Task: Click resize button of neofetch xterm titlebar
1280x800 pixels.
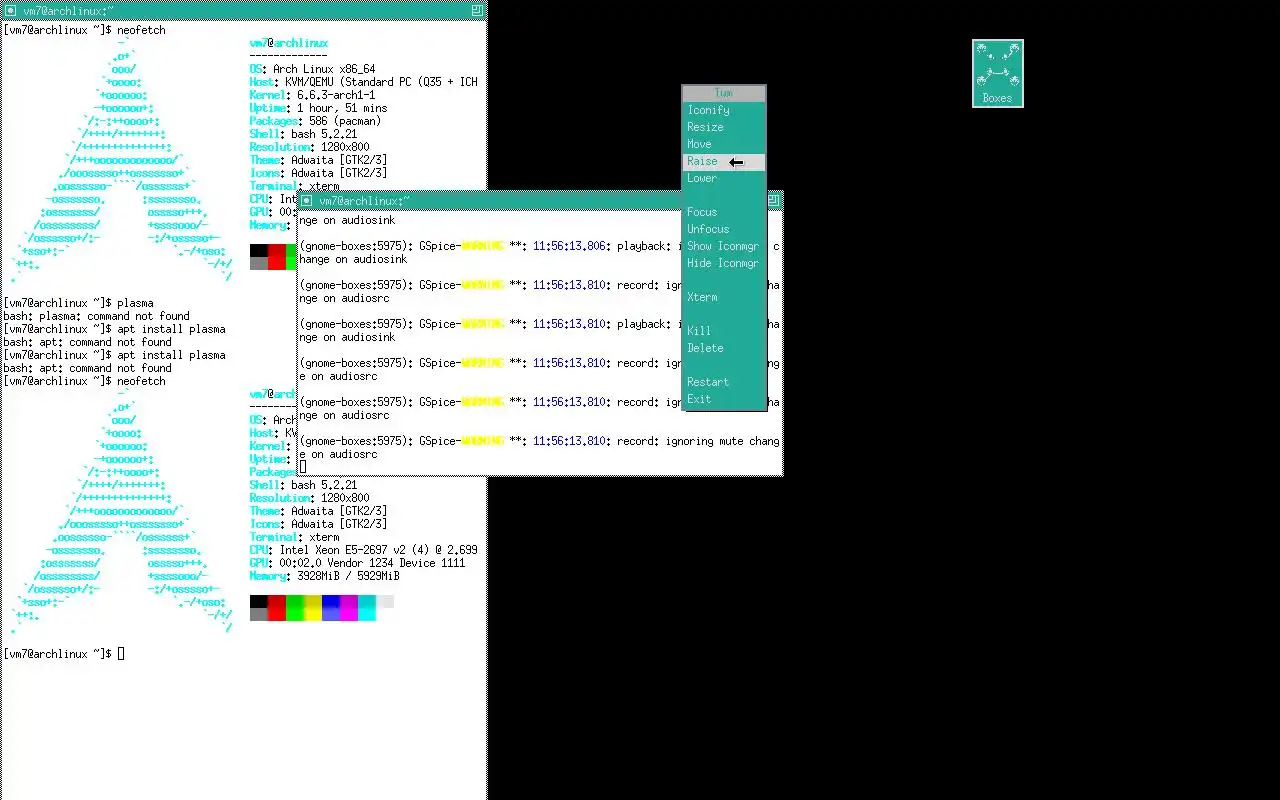Action: click(x=477, y=10)
